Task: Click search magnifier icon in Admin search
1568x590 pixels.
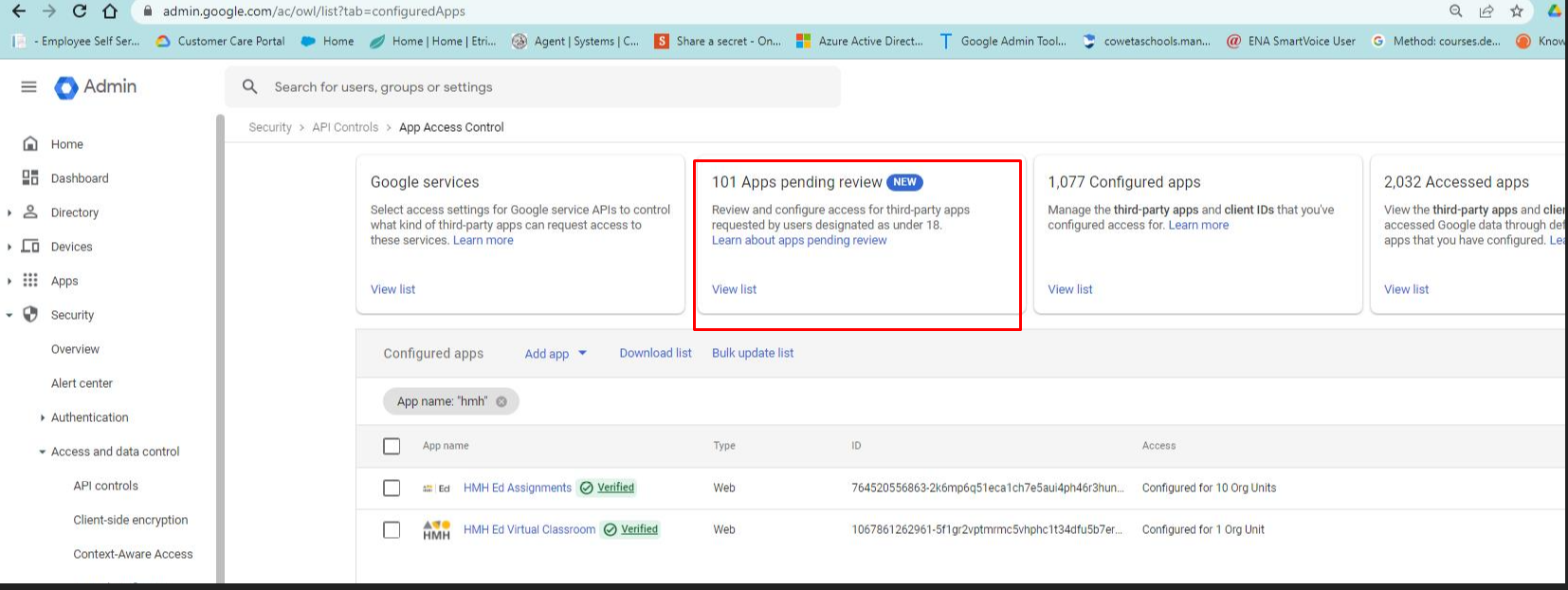Action: (249, 86)
